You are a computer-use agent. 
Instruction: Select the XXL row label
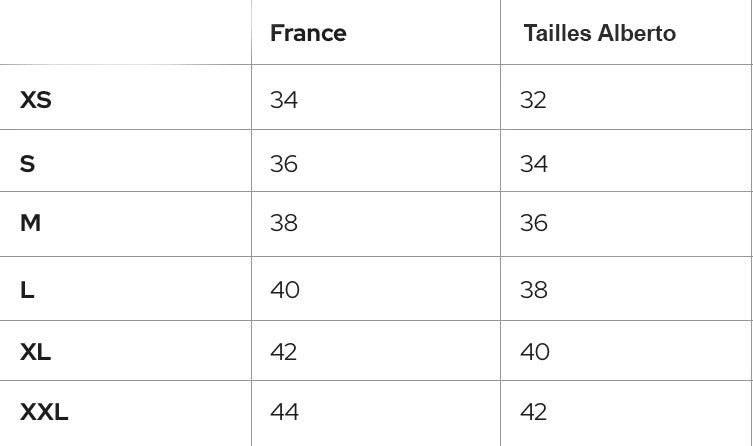click(x=44, y=412)
